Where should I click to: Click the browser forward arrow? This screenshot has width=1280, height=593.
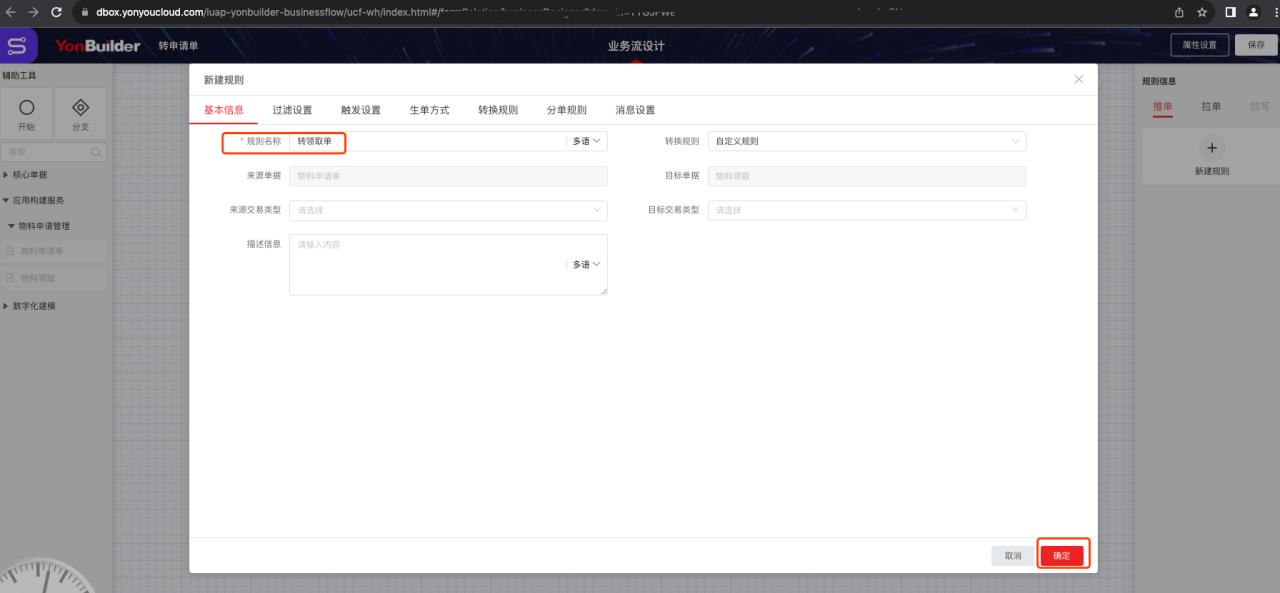coord(33,12)
